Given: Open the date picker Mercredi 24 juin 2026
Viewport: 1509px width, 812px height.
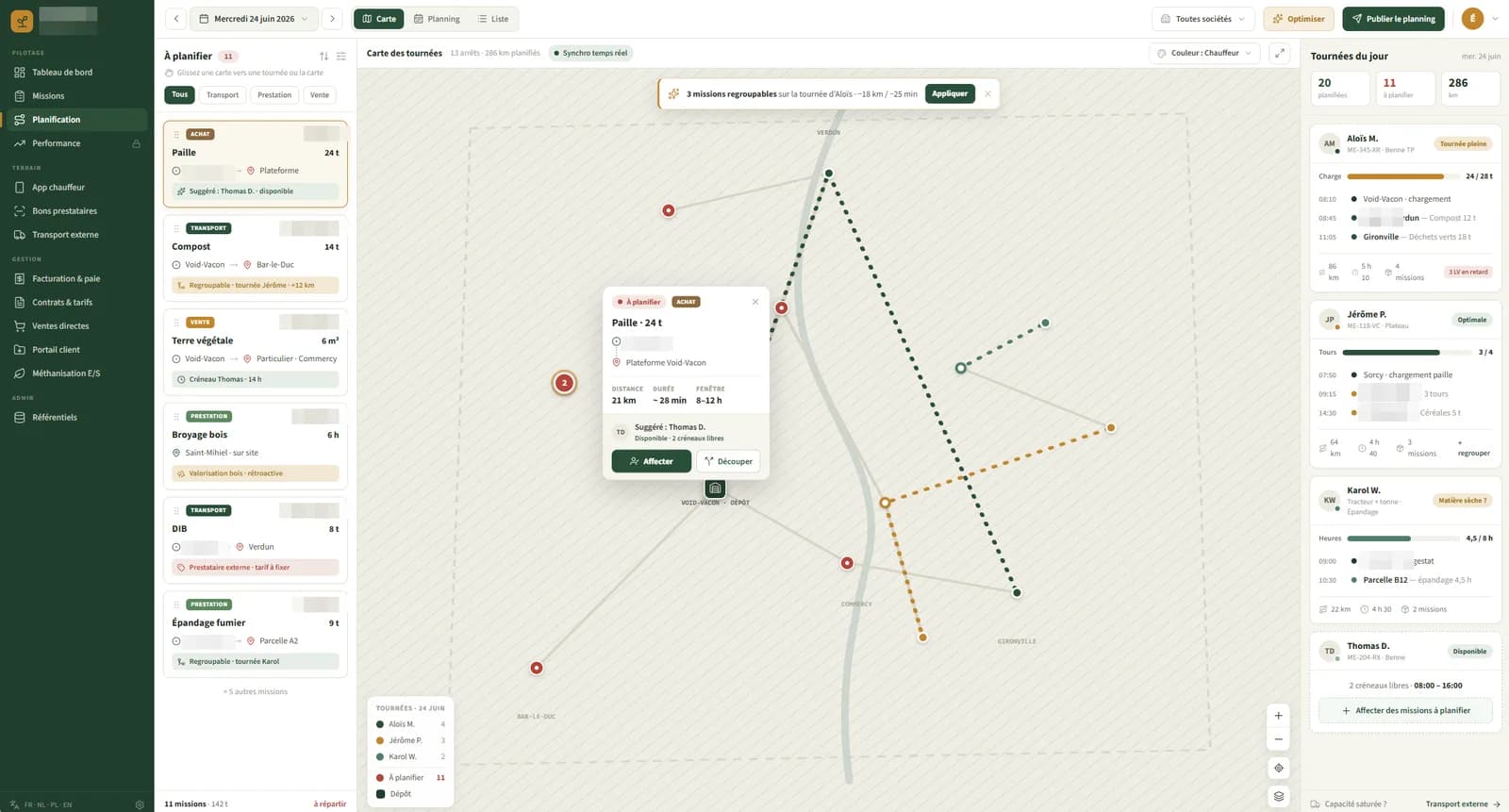Looking at the screenshot, I should point(254,19).
